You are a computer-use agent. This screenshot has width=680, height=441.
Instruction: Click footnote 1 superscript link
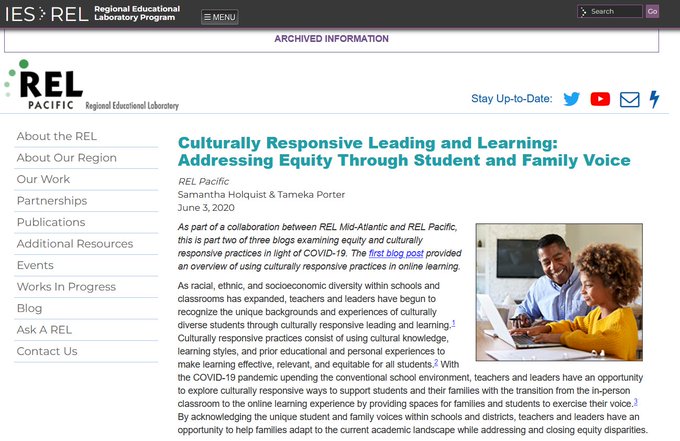pyautogui.click(x=453, y=323)
